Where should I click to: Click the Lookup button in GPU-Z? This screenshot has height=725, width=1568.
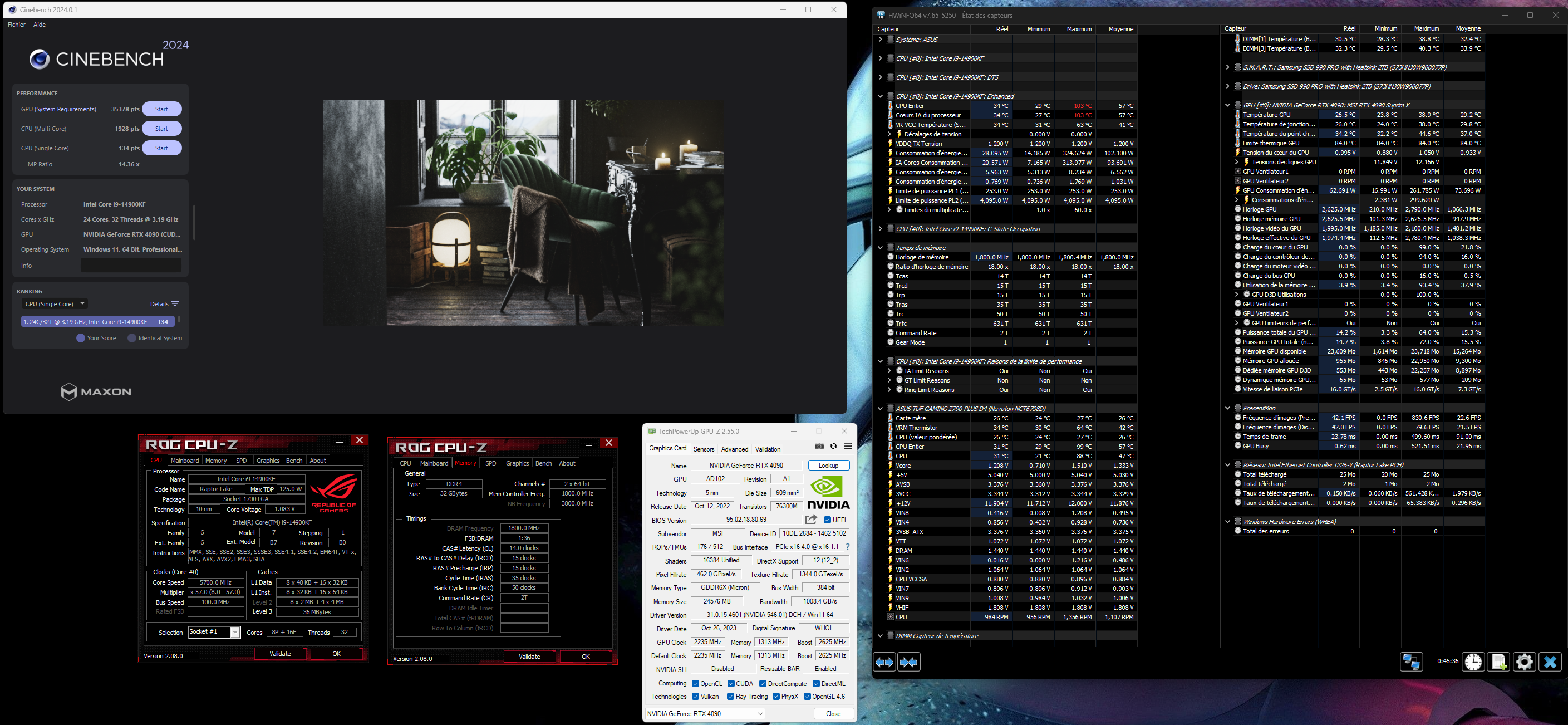(828, 466)
